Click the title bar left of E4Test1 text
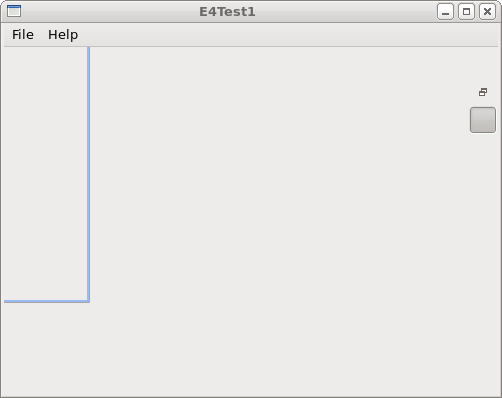This screenshot has height=398, width=502. coord(110,12)
